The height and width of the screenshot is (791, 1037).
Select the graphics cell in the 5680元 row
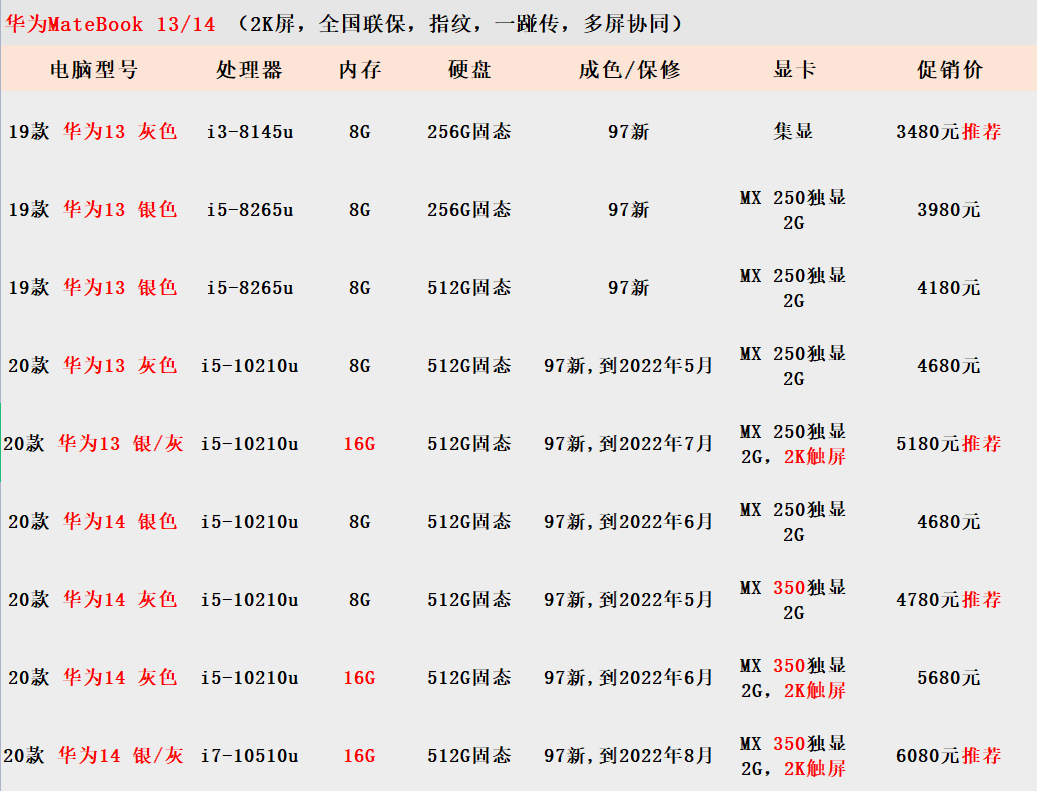pyautogui.click(x=793, y=678)
